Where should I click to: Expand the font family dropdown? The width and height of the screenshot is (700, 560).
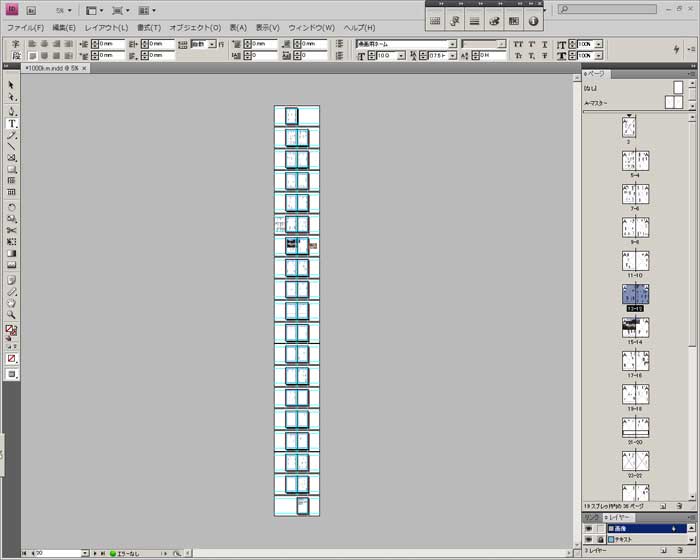[x=452, y=44]
